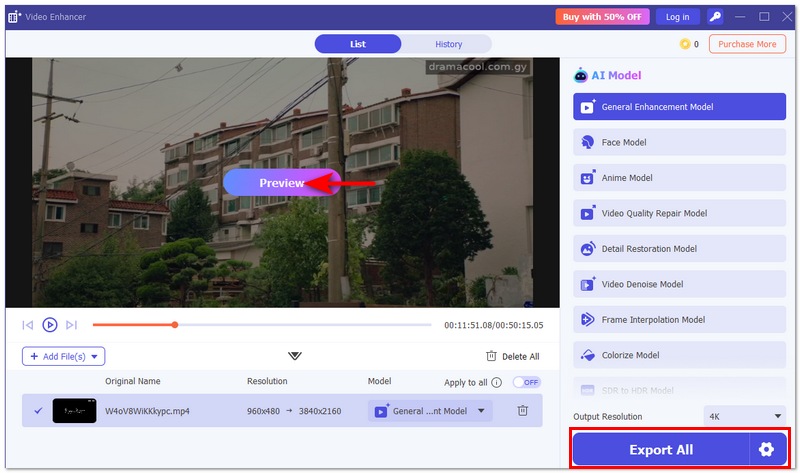The width and height of the screenshot is (800, 473).
Task: Minimize the Video Enhancer window
Action: 740,17
